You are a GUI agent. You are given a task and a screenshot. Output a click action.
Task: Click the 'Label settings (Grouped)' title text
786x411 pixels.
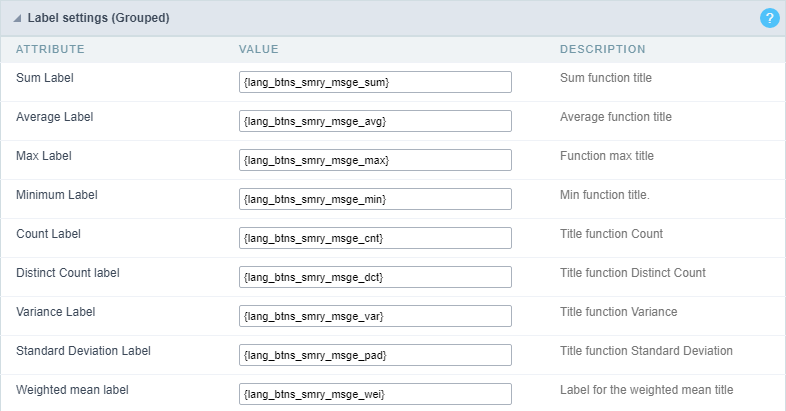click(x=98, y=18)
